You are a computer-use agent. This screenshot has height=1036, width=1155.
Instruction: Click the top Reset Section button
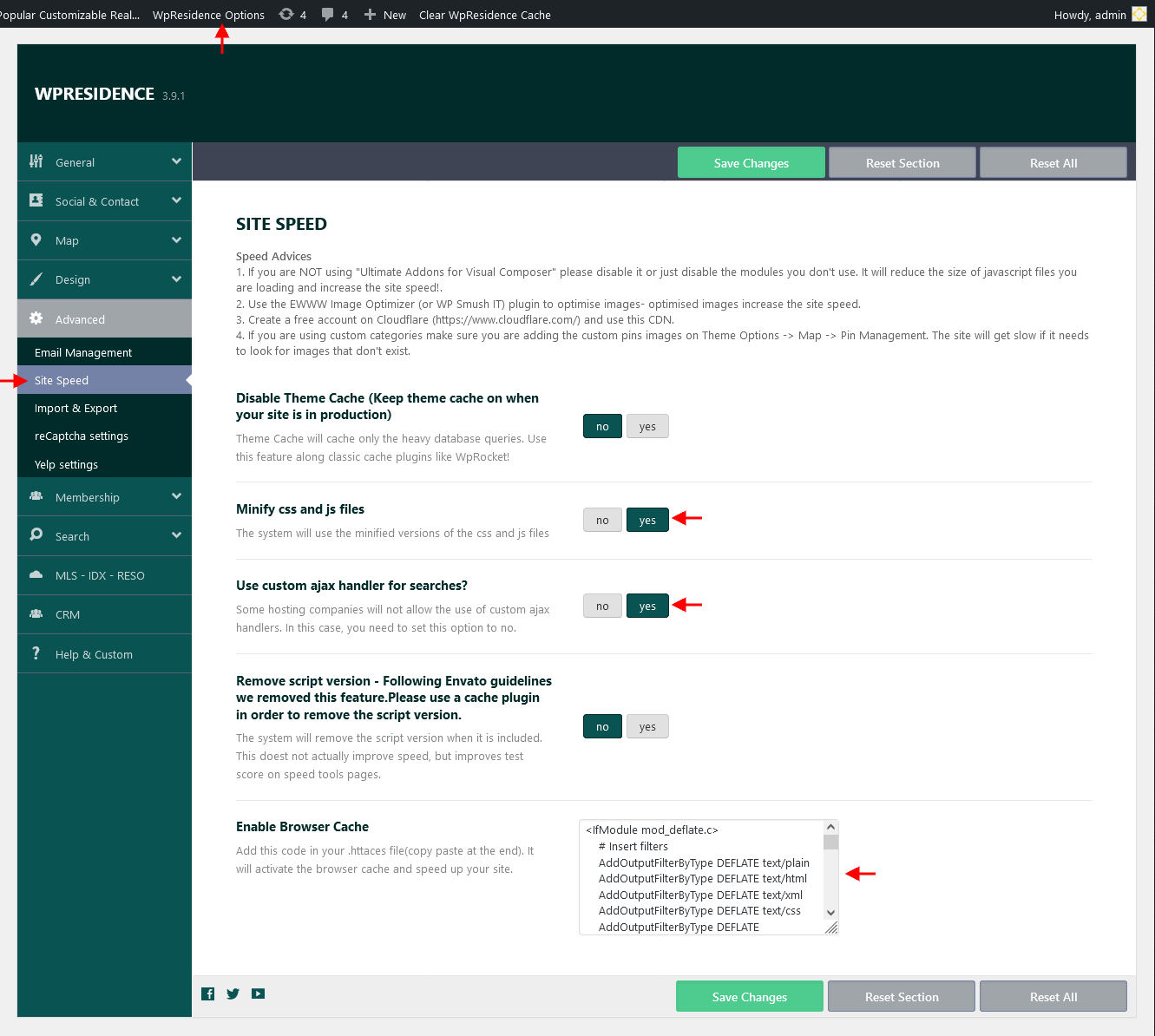(x=902, y=162)
